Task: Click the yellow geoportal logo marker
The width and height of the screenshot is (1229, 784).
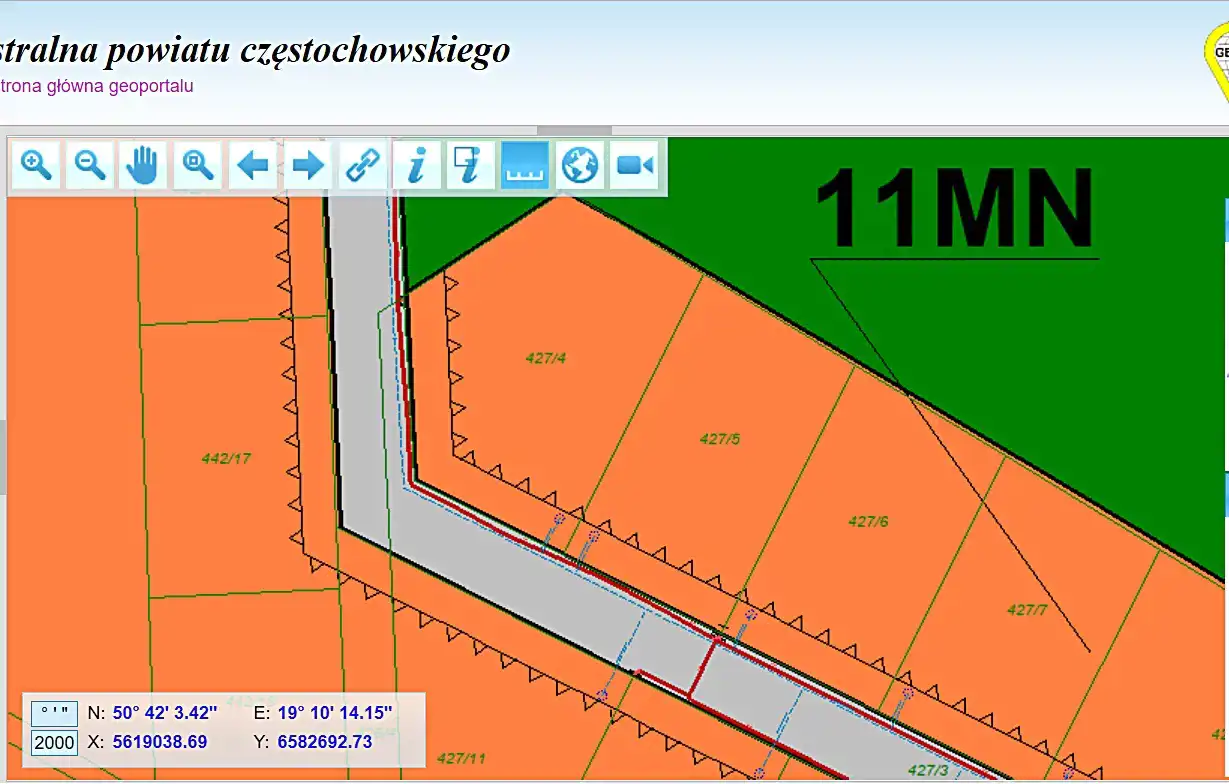Action: pos(1218,58)
